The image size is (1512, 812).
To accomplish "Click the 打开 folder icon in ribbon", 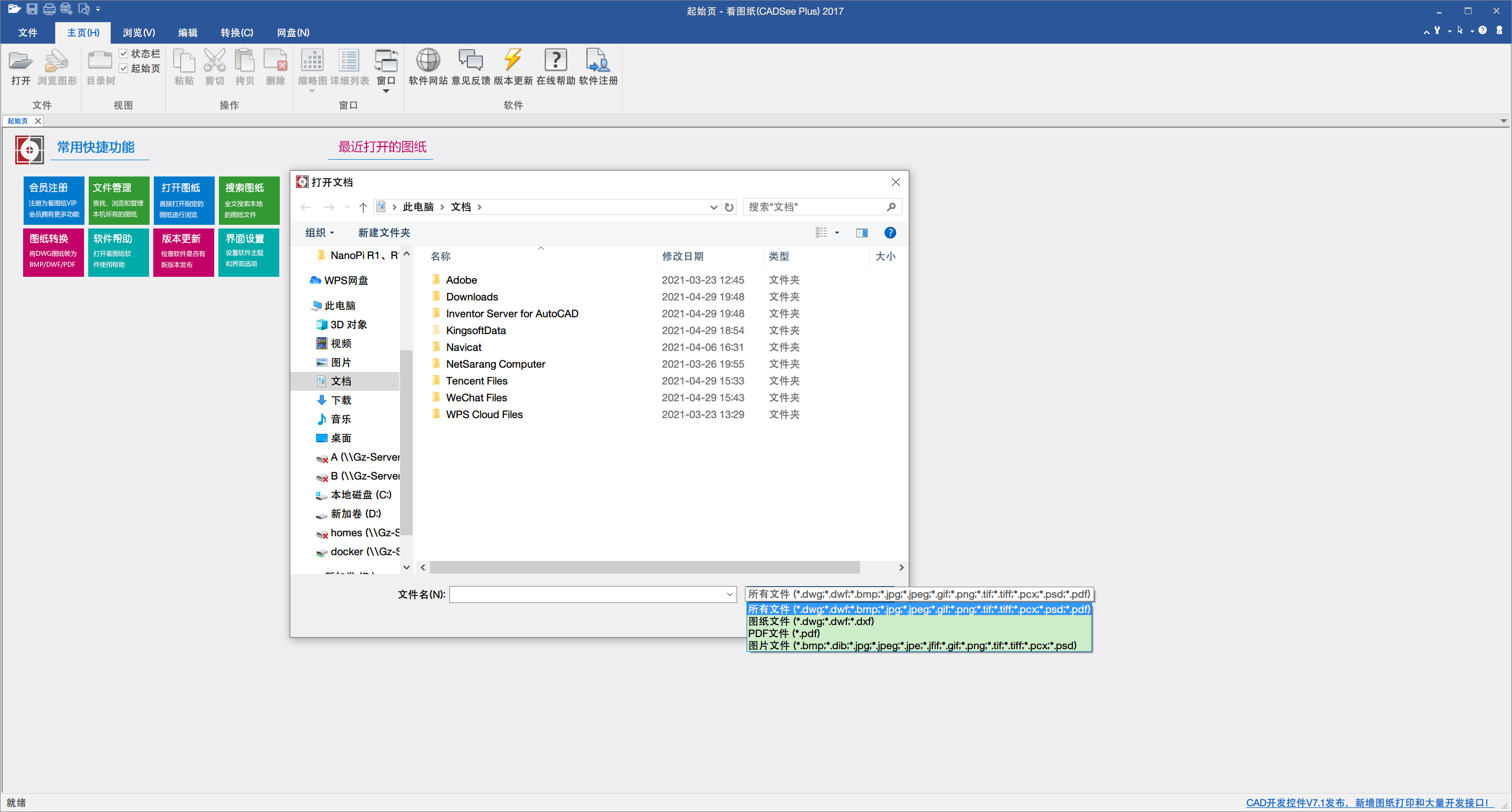I will [20, 60].
